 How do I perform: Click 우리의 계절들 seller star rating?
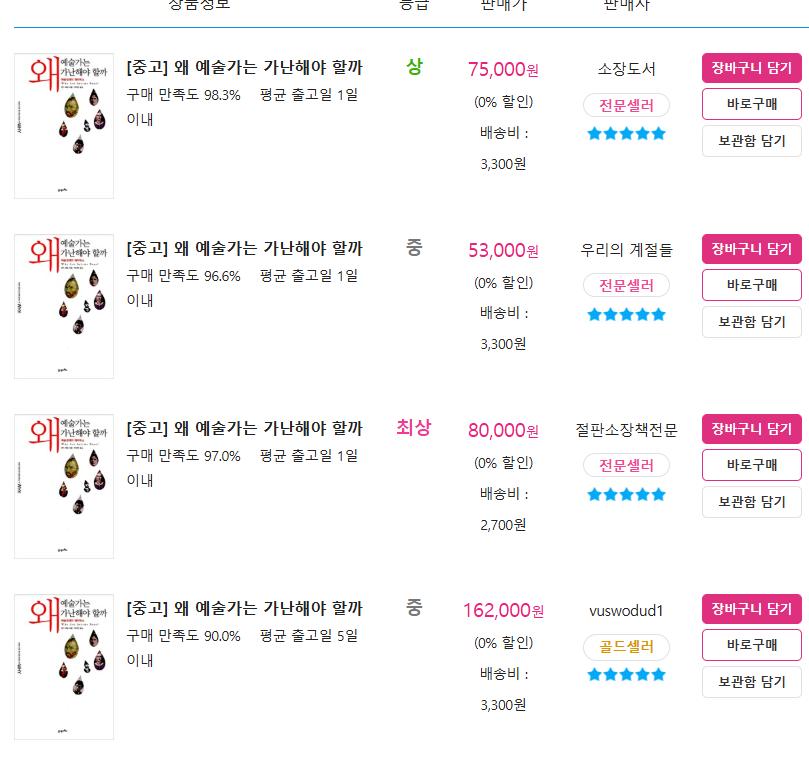click(x=626, y=315)
